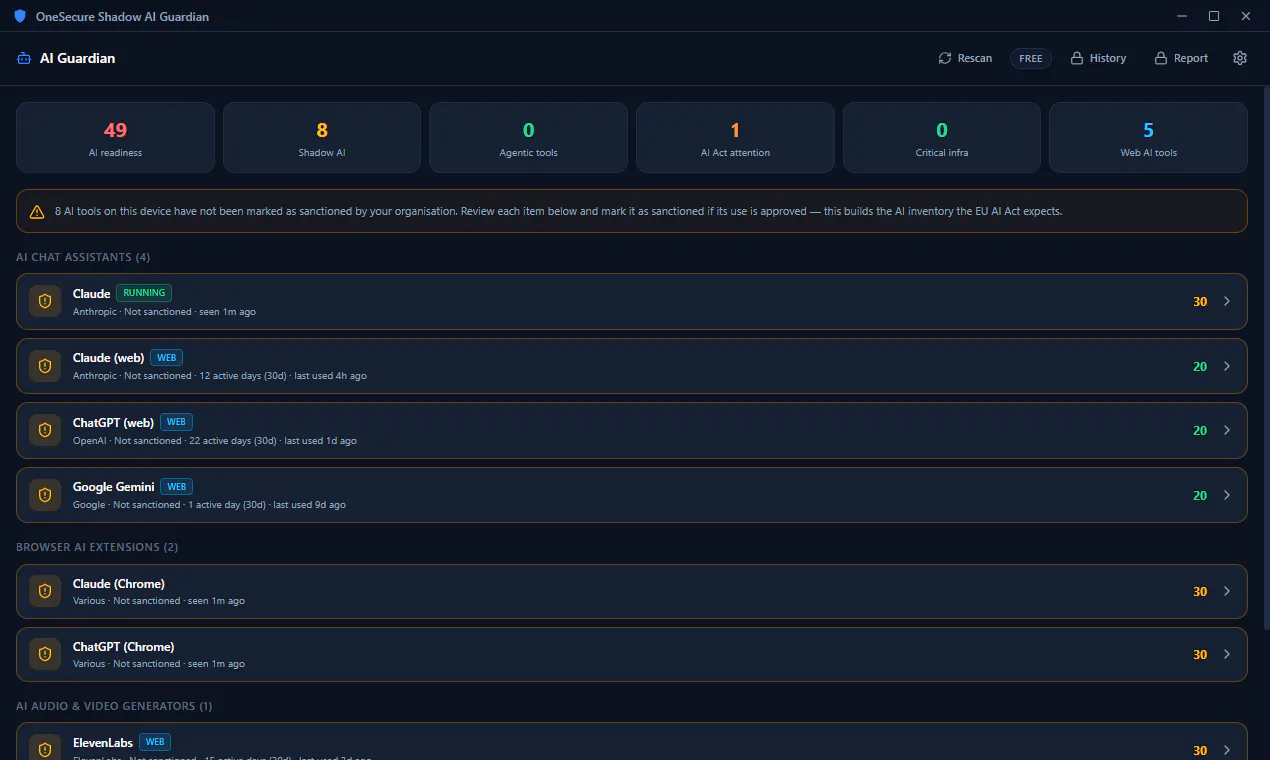Click risk score 20 on ChatGPT (web) row

(x=1200, y=430)
